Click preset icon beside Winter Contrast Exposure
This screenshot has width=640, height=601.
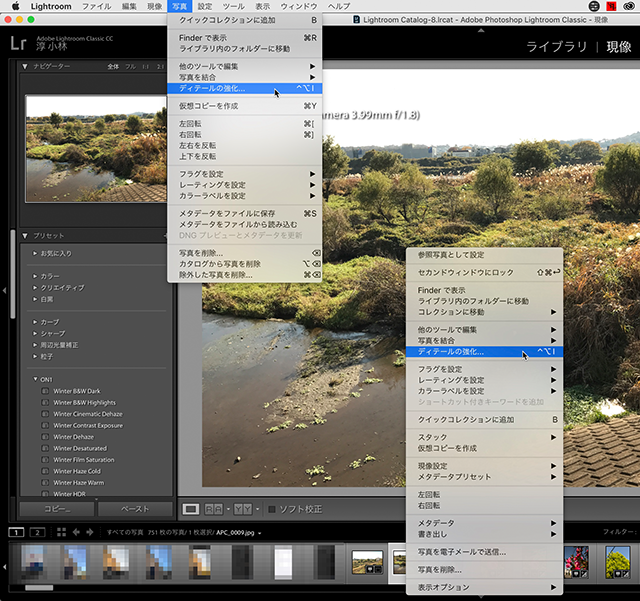point(45,425)
